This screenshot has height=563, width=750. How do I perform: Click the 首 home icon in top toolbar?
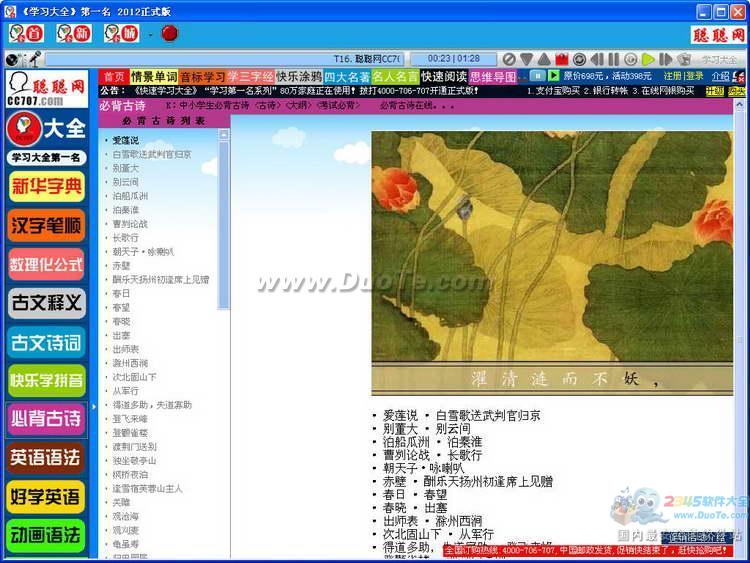(26, 33)
